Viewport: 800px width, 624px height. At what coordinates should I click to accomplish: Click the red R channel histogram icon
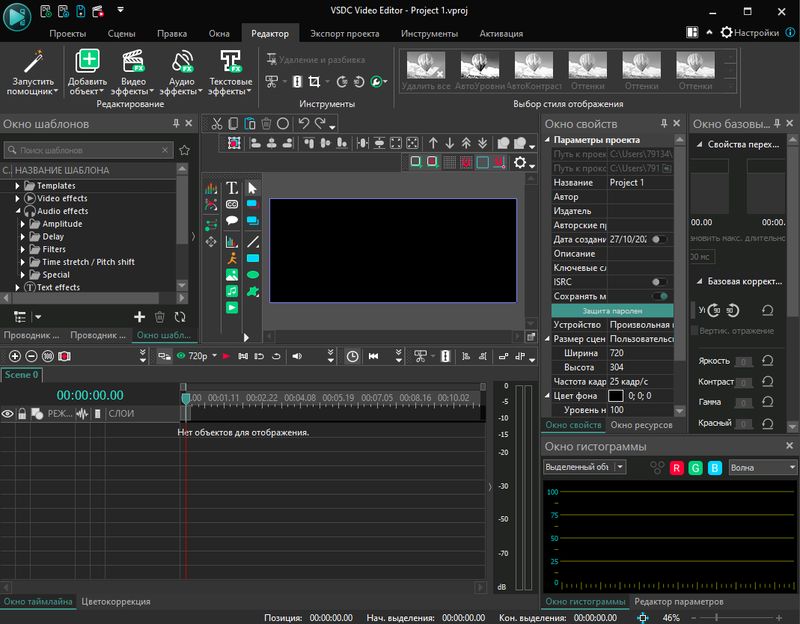point(677,467)
